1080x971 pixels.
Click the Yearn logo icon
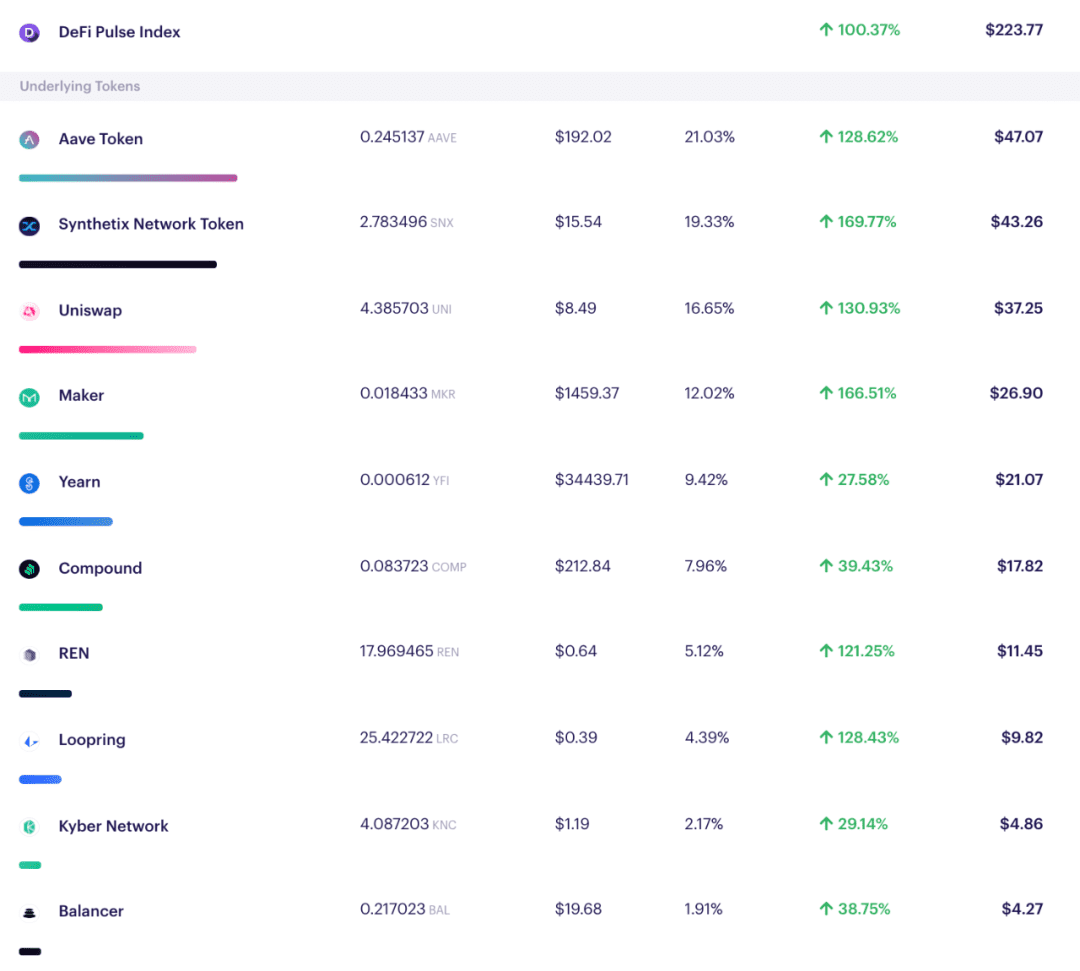[29, 483]
